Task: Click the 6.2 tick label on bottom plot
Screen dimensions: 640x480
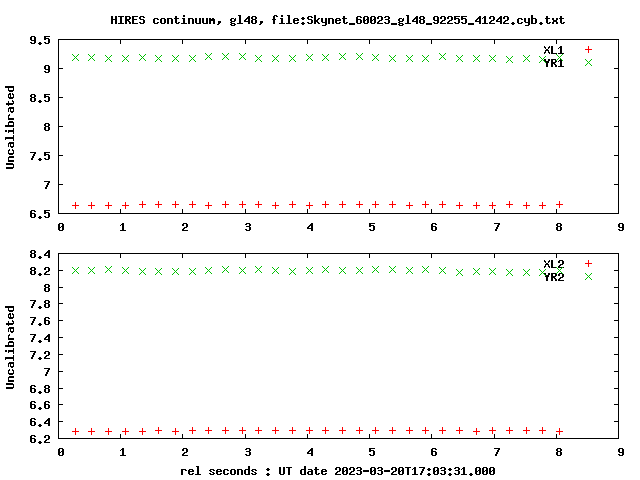Action: [40, 439]
